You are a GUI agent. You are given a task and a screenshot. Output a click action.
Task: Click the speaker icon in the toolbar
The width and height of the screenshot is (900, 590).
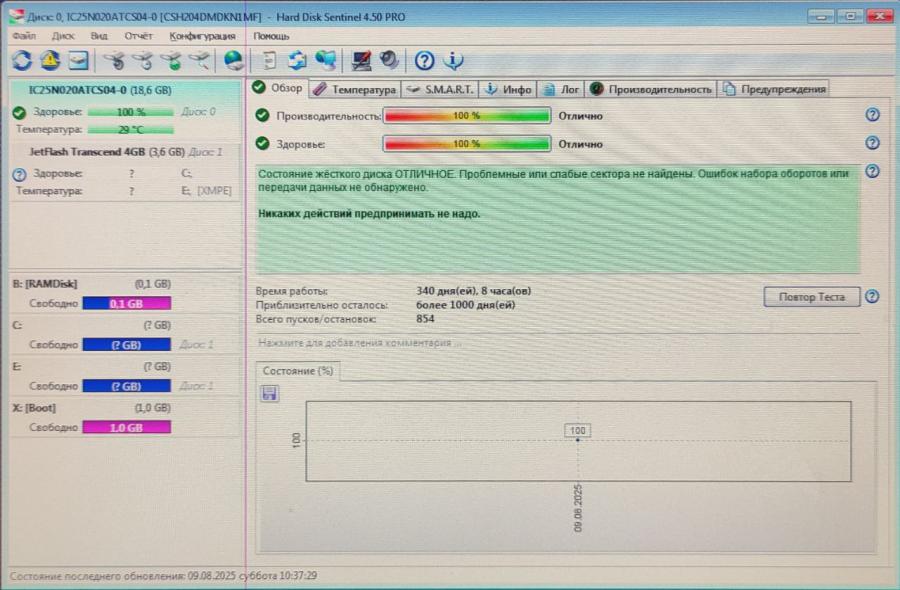coord(389,60)
